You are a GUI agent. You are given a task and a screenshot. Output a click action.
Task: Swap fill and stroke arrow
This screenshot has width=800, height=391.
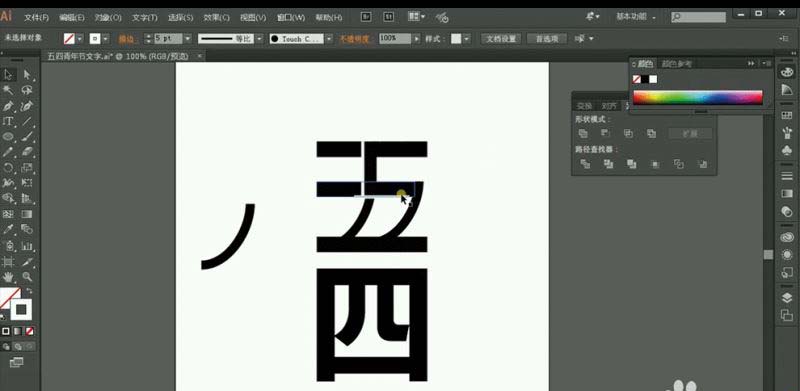pos(29,291)
